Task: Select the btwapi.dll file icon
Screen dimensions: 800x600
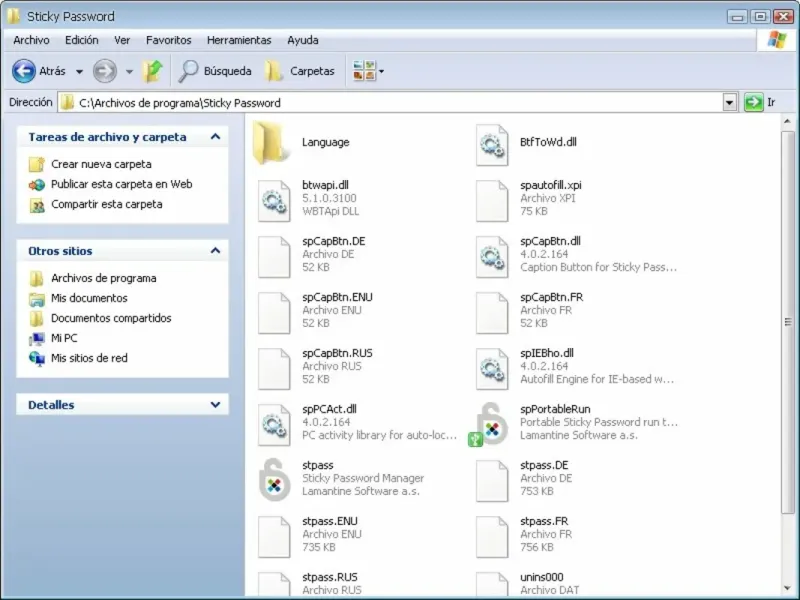Action: pos(274,201)
